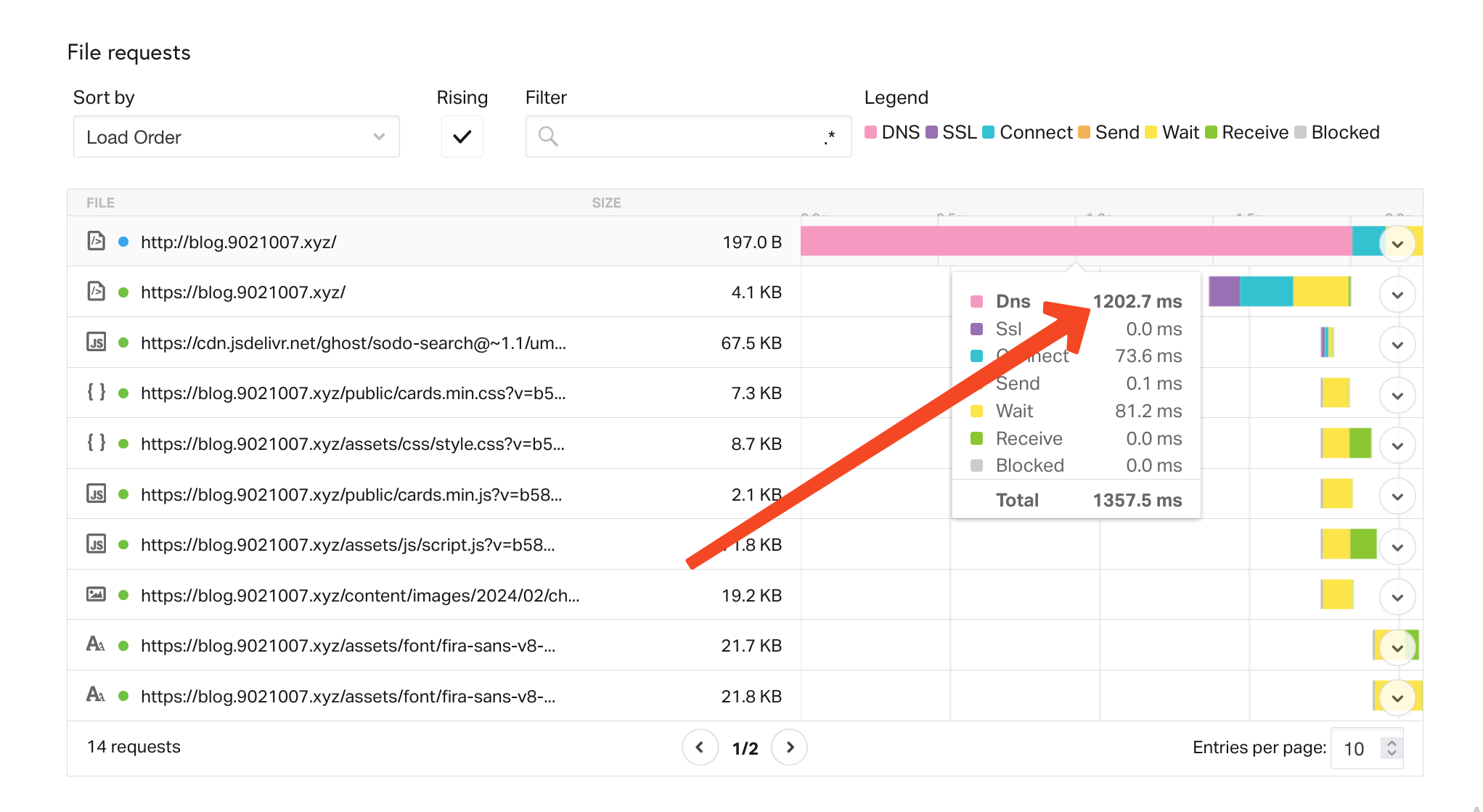Open the https://blog.9021007.xyz/ request link
The height and width of the screenshot is (812, 1483).
tap(243, 292)
